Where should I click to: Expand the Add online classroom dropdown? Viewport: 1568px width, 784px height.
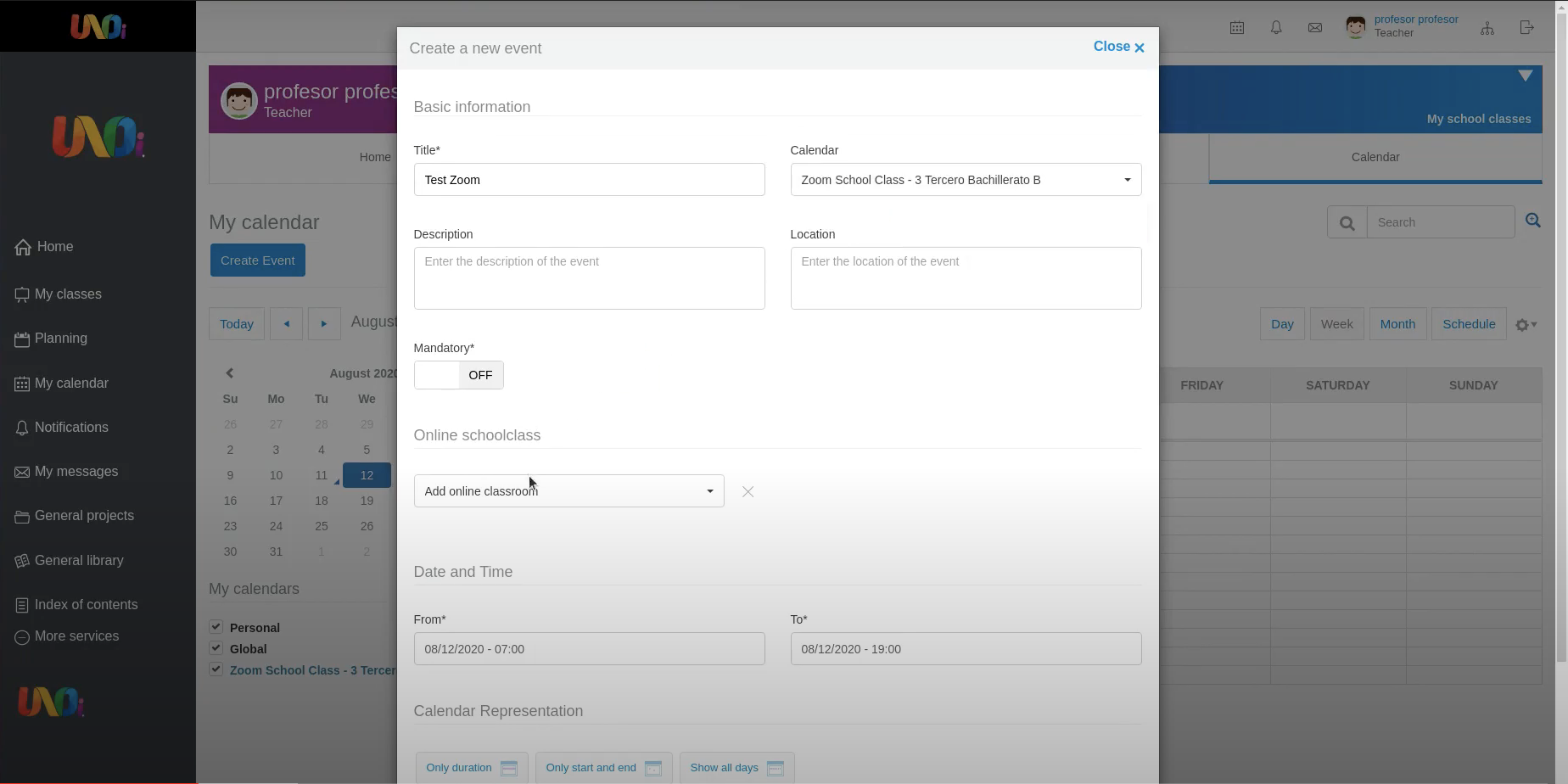[x=568, y=491]
